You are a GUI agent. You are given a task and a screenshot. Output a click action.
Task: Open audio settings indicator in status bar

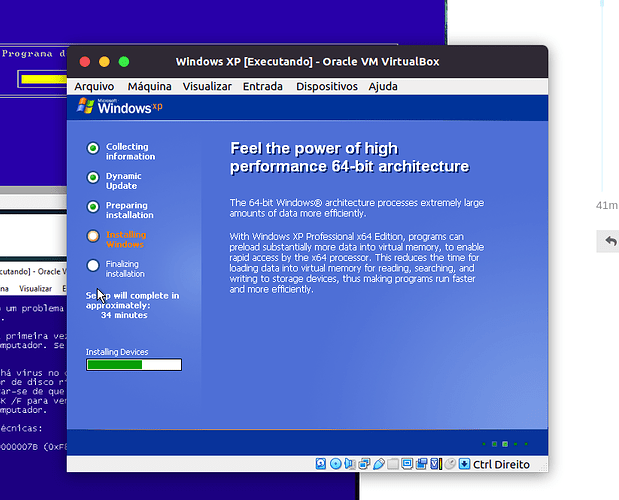349,464
